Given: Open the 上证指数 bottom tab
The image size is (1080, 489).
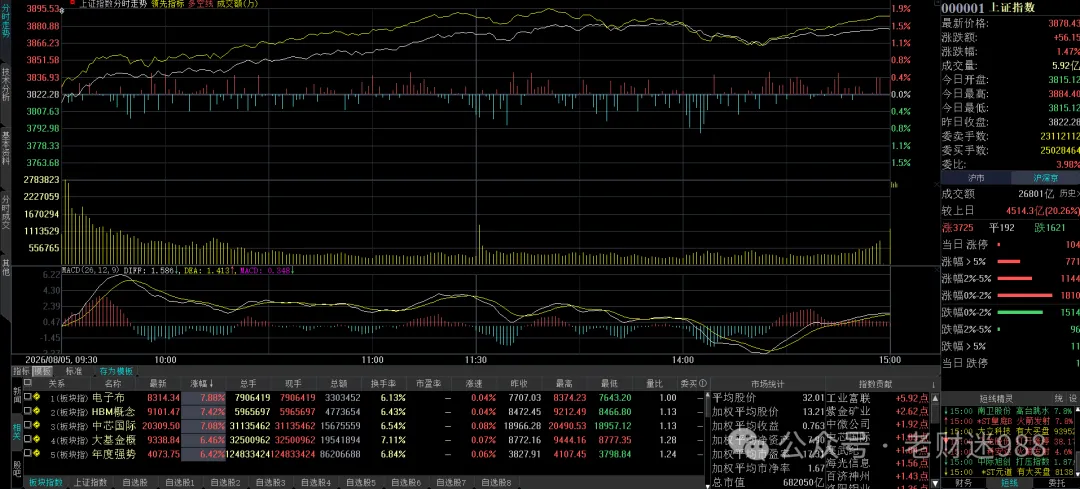Looking at the screenshot, I should (90, 483).
